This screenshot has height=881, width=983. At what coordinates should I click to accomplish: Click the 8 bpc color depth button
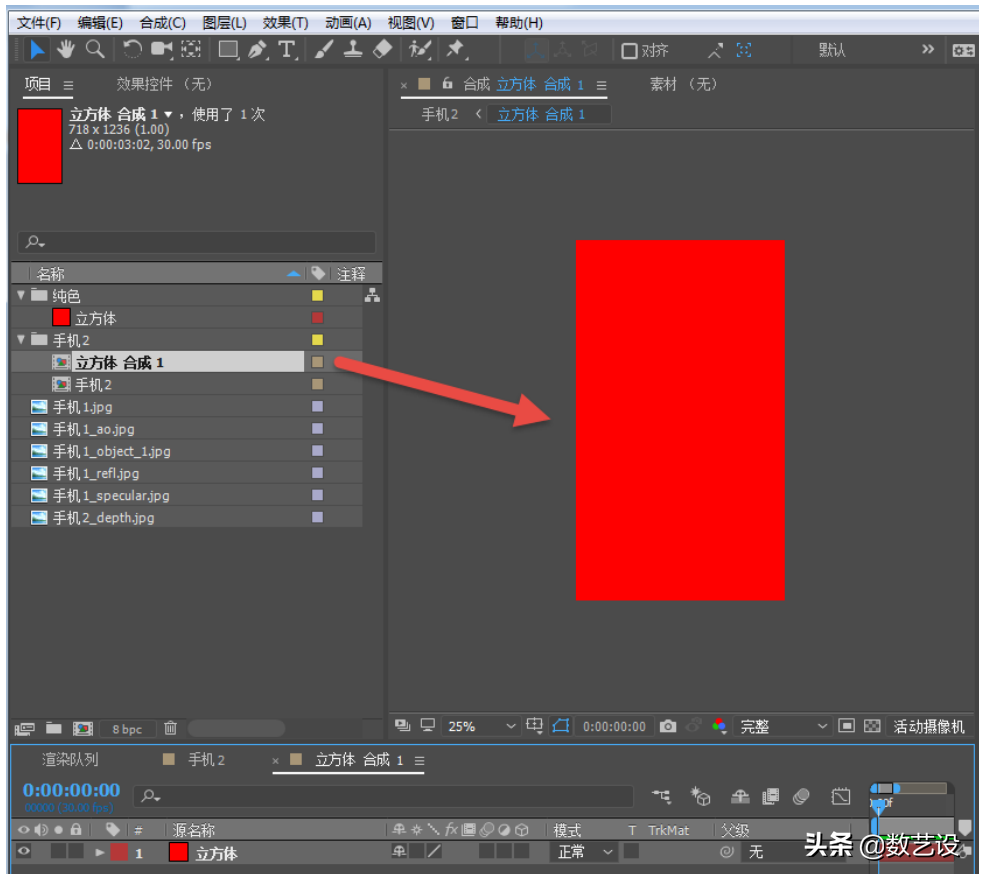[127, 729]
